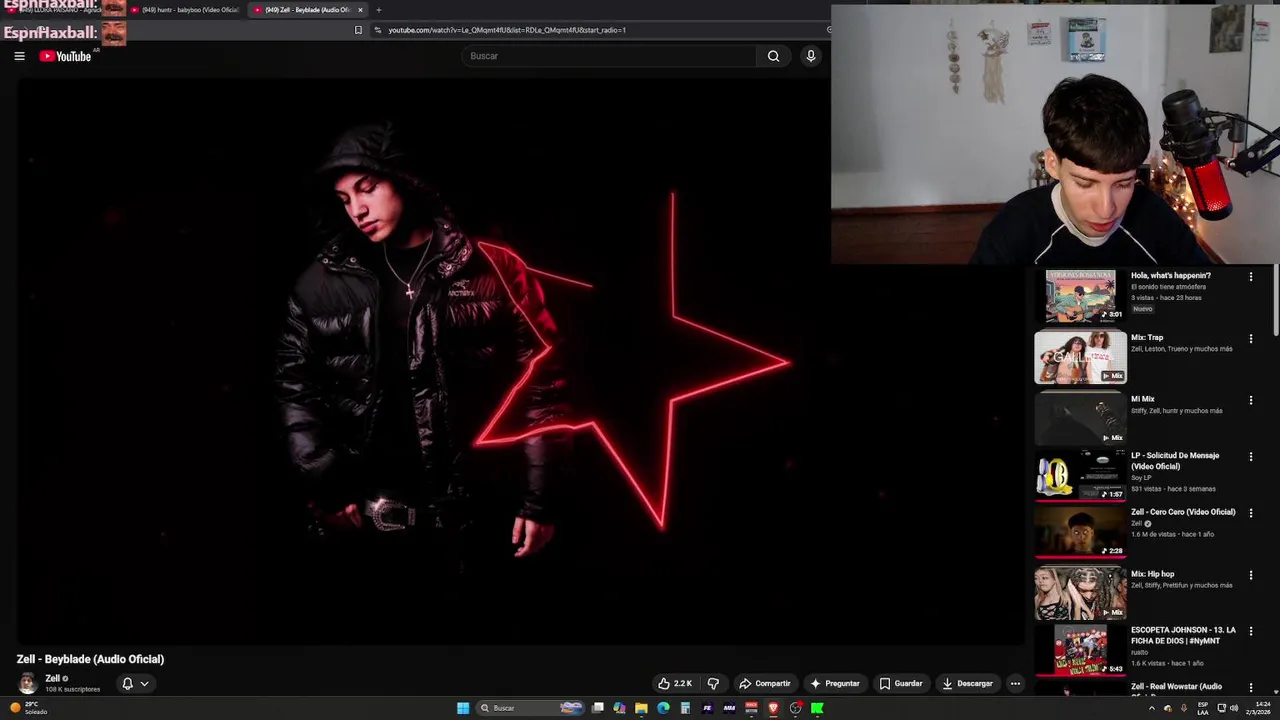1280x720 pixels.
Task: Open notification bell dropdown for Zell channel
Action: pos(135,684)
